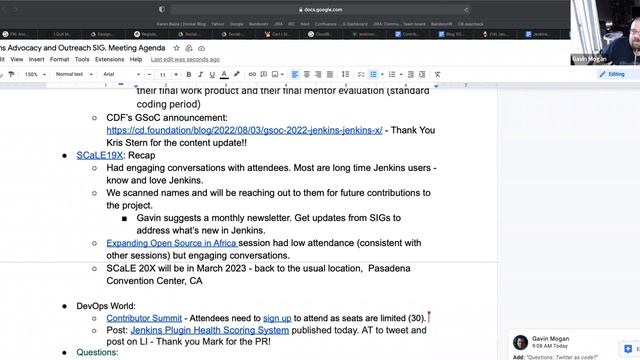
Task: Toggle the Bulleted list button
Action: pyautogui.click(x=373, y=74)
